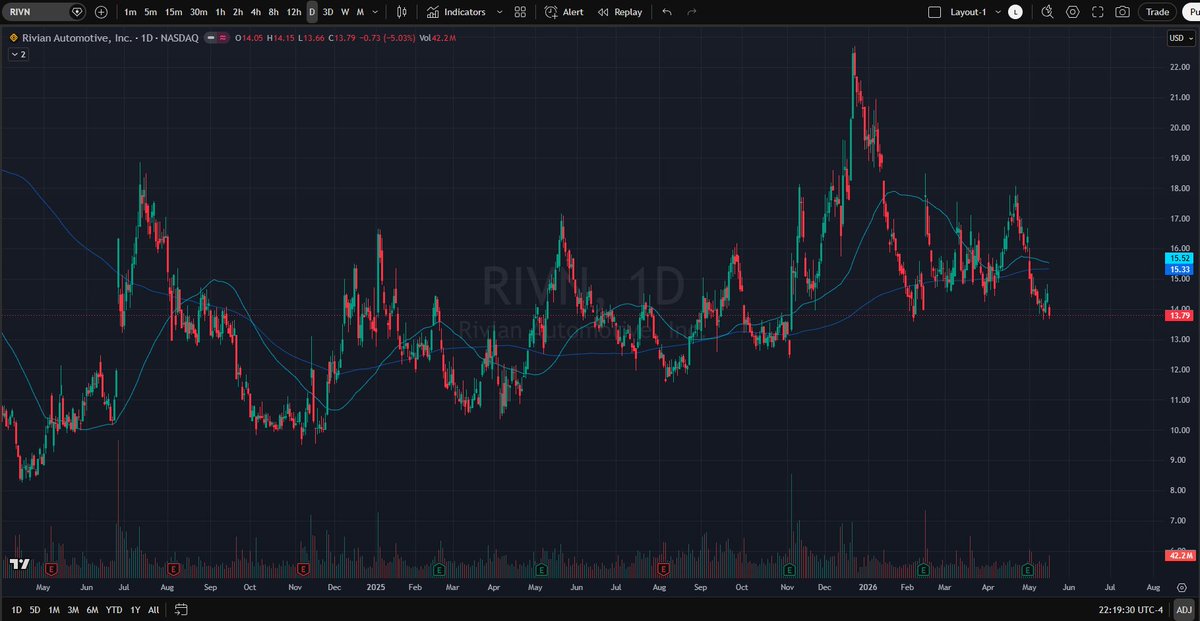The height and width of the screenshot is (621, 1200).
Task: Take a chart snapshot with camera icon
Action: click(x=1123, y=12)
